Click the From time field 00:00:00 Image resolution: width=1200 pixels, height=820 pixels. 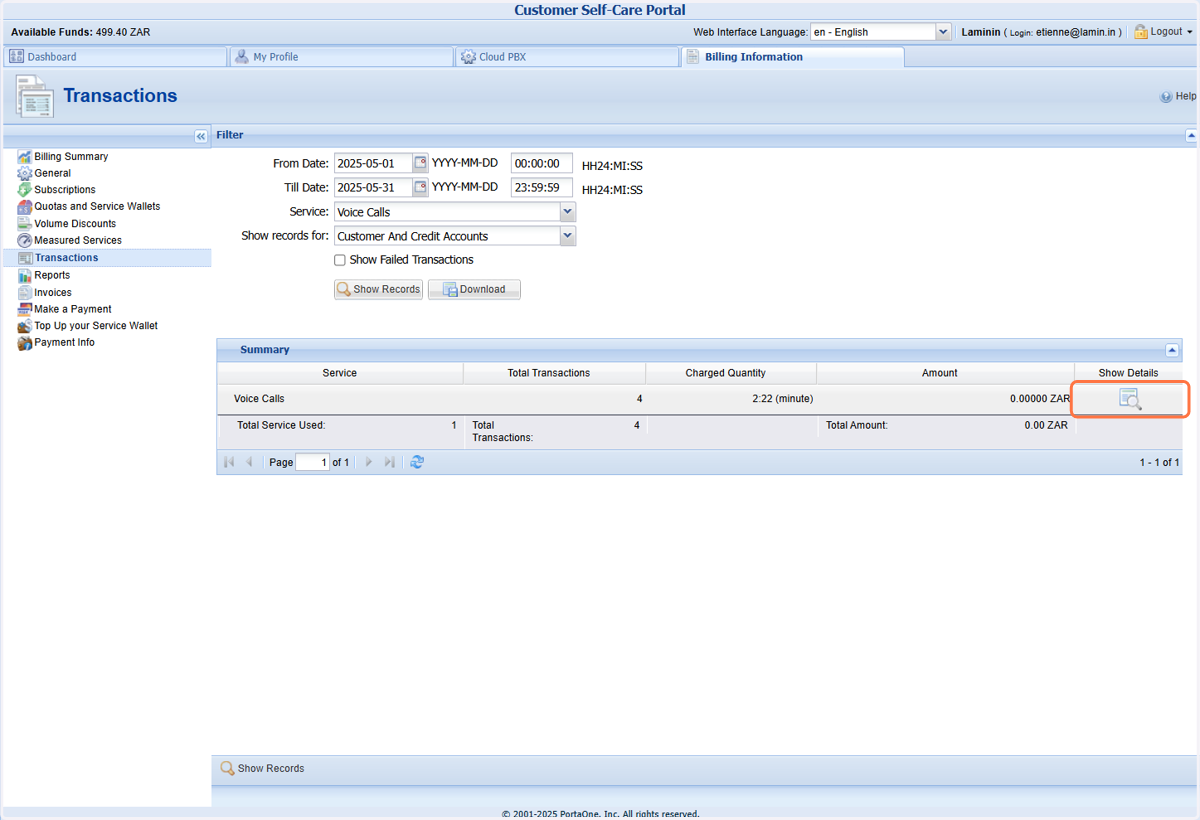pos(542,163)
